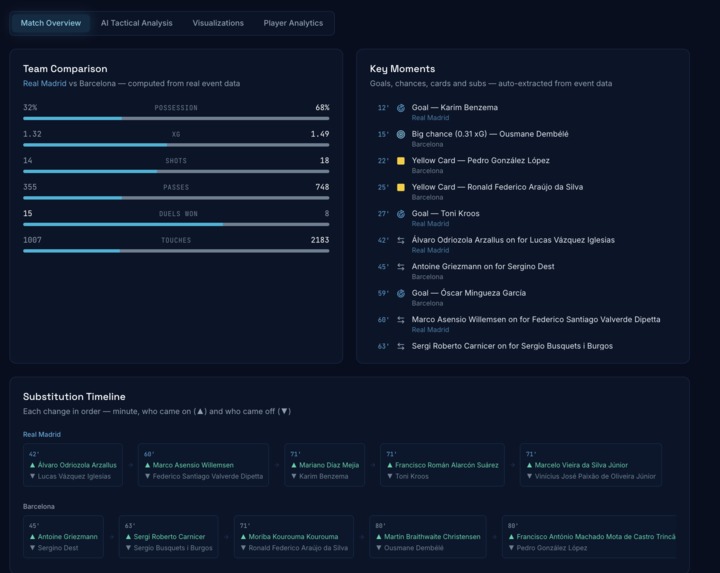Open the Match Overview tab
The image size is (720, 573).
tap(51, 23)
